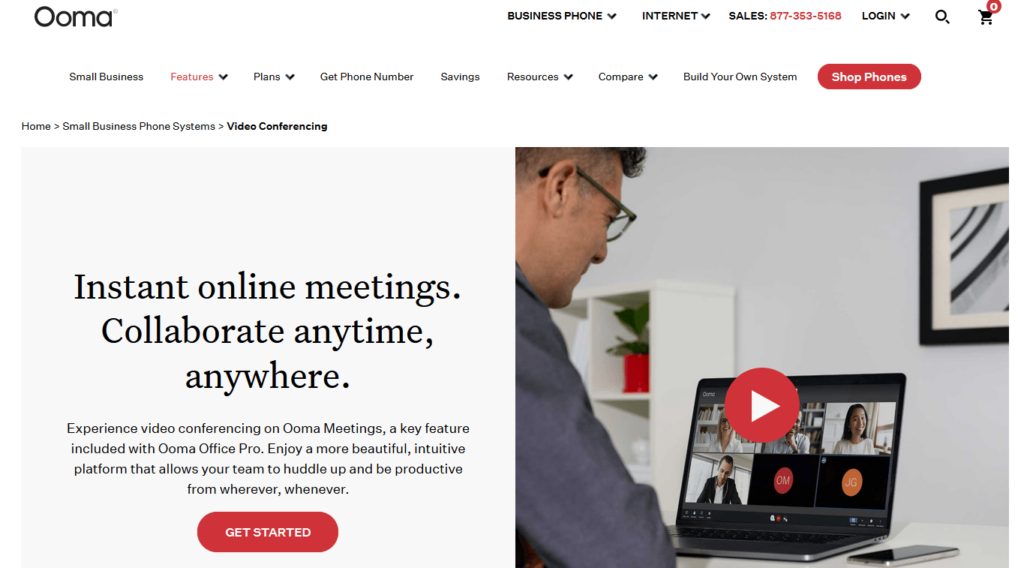Image resolution: width=1024 pixels, height=568 pixels.
Task: Expand the Resources menu
Action: [x=539, y=77]
